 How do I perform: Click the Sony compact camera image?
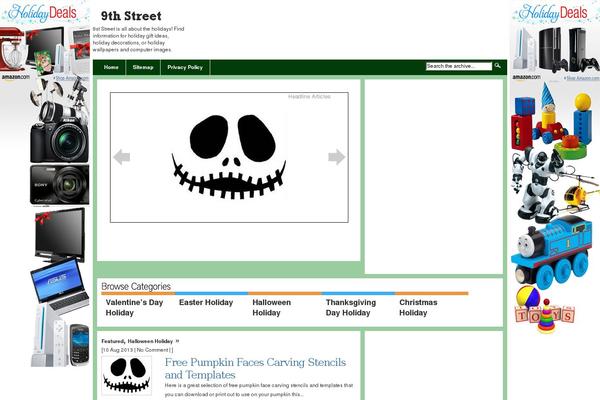point(60,184)
